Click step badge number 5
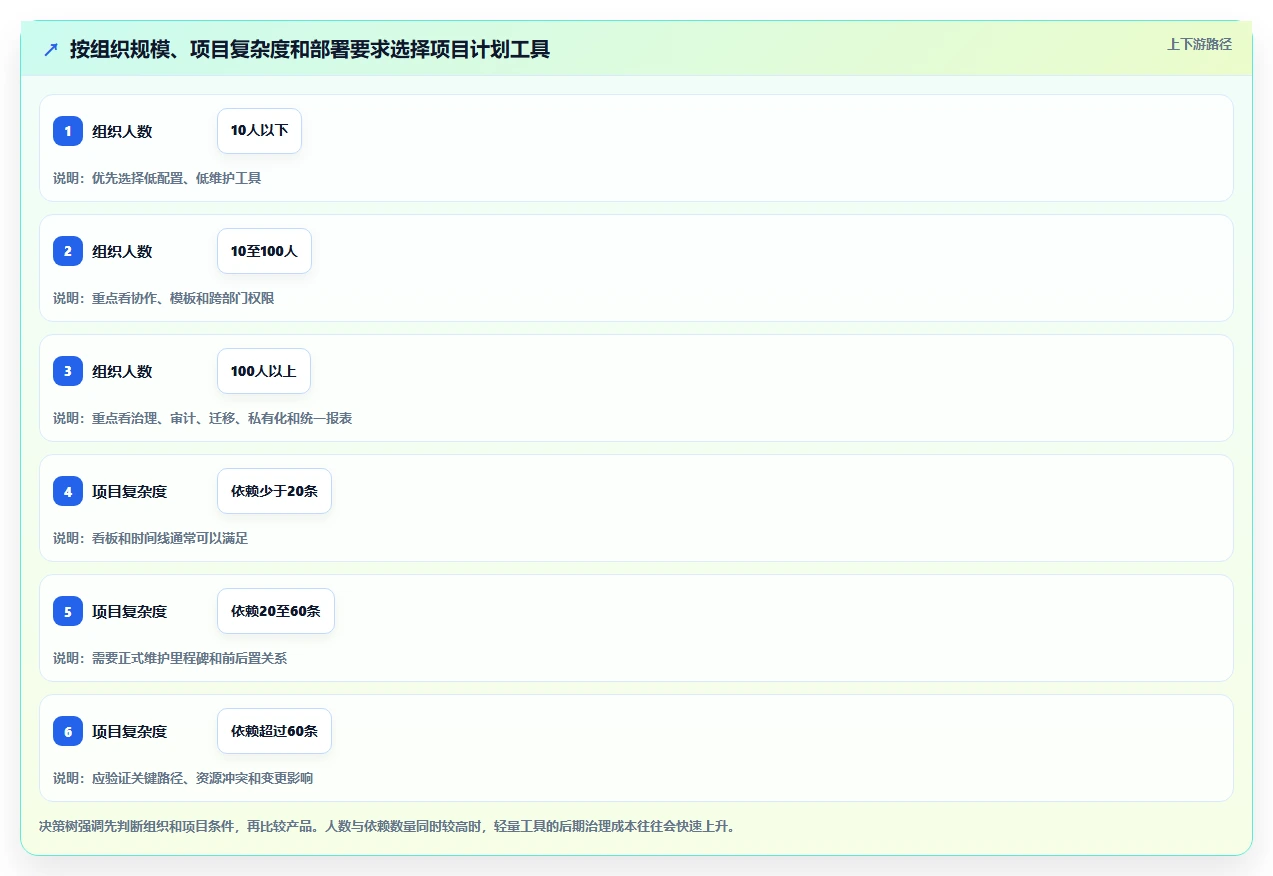Image resolution: width=1273 pixels, height=876 pixels. [x=68, y=611]
